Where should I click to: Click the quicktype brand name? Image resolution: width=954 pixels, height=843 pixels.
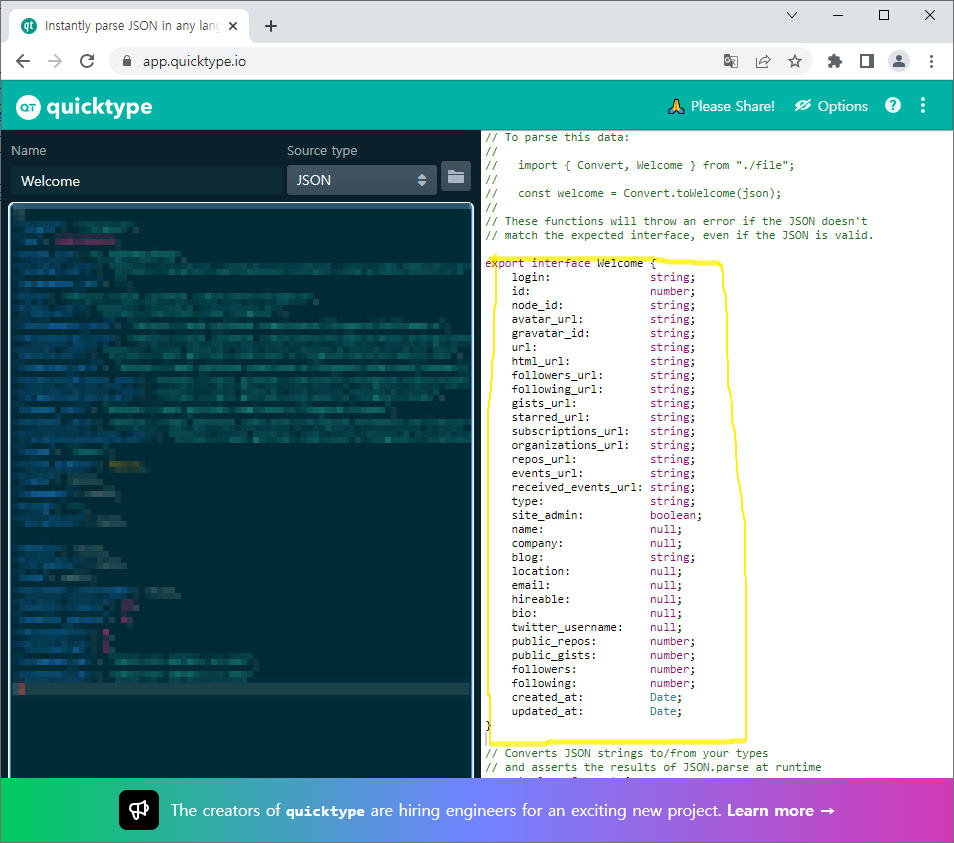point(99,107)
